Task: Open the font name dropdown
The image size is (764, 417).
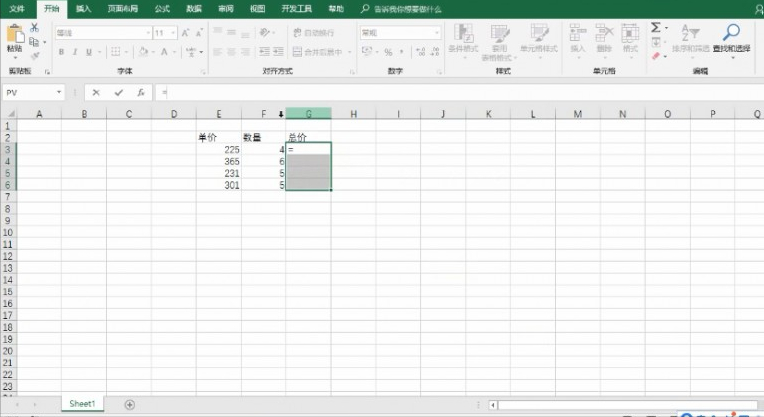Action: click(148, 33)
